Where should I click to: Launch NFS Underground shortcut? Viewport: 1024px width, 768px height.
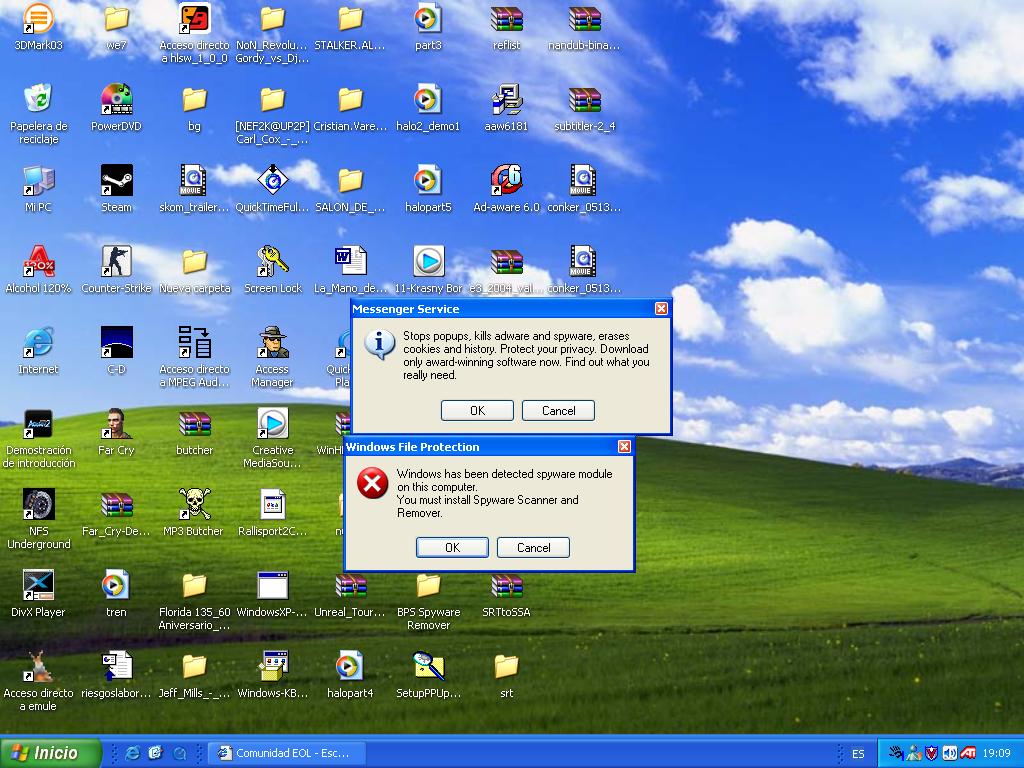click(x=38, y=504)
